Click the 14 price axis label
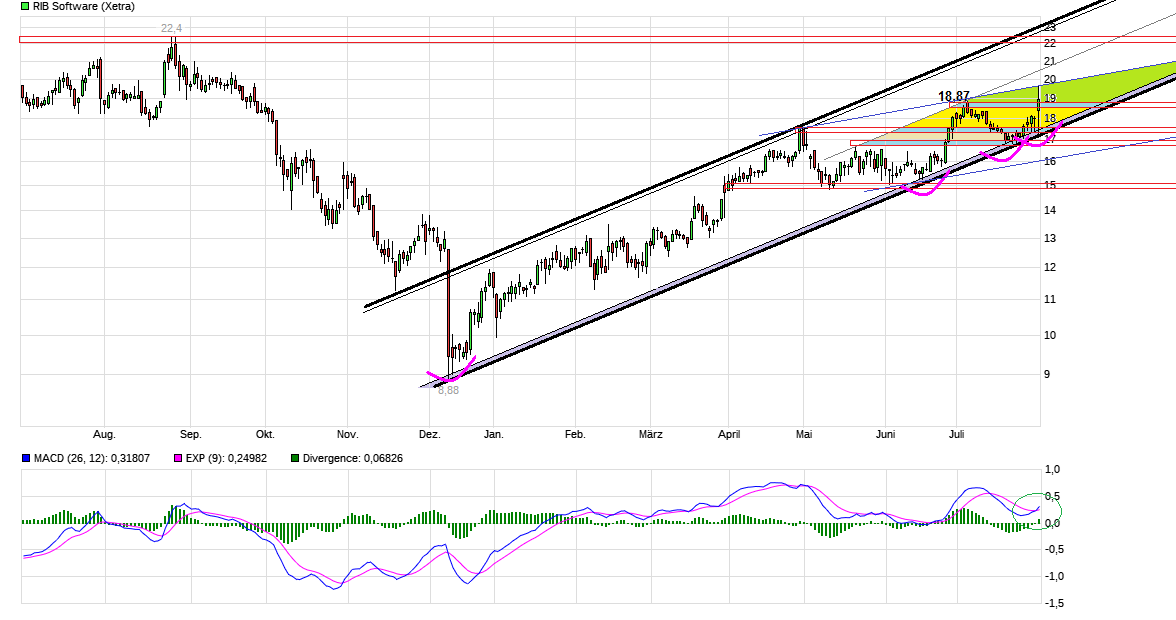Viewport: 1176px width, 620px height. coord(1050,210)
